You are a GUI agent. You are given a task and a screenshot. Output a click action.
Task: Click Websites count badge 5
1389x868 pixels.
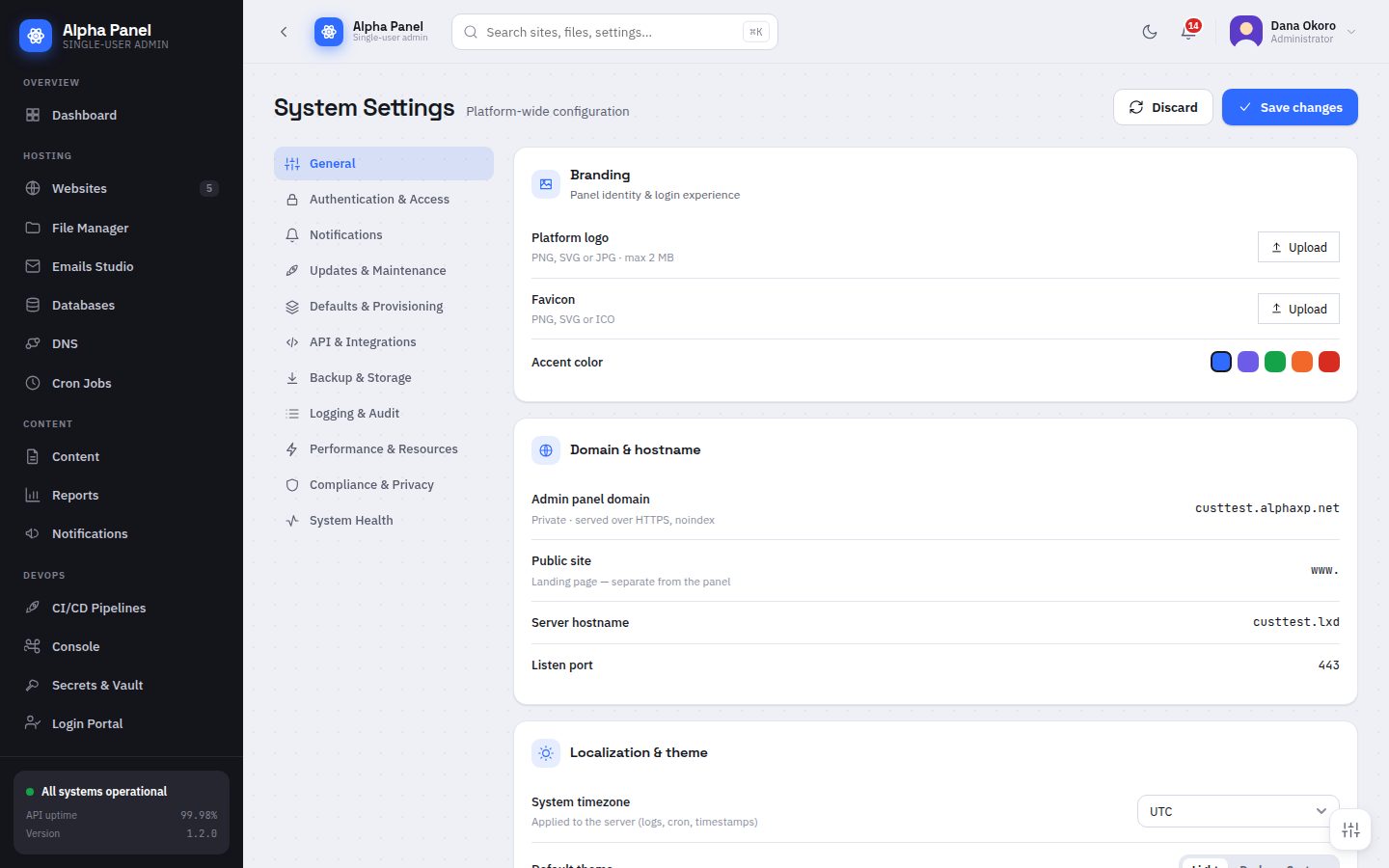click(209, 188)
